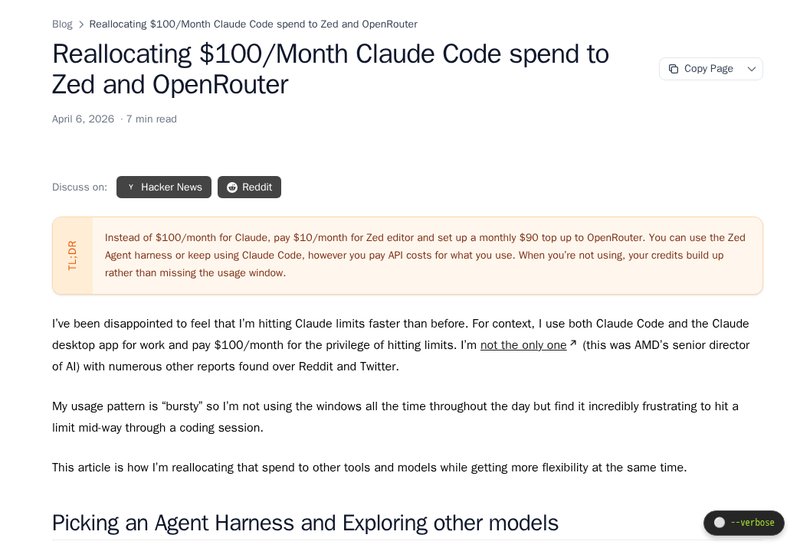The height and width of the screenshot is (551, 800).
Task: Open the "not the only one" link
Action: coord(523,345)
